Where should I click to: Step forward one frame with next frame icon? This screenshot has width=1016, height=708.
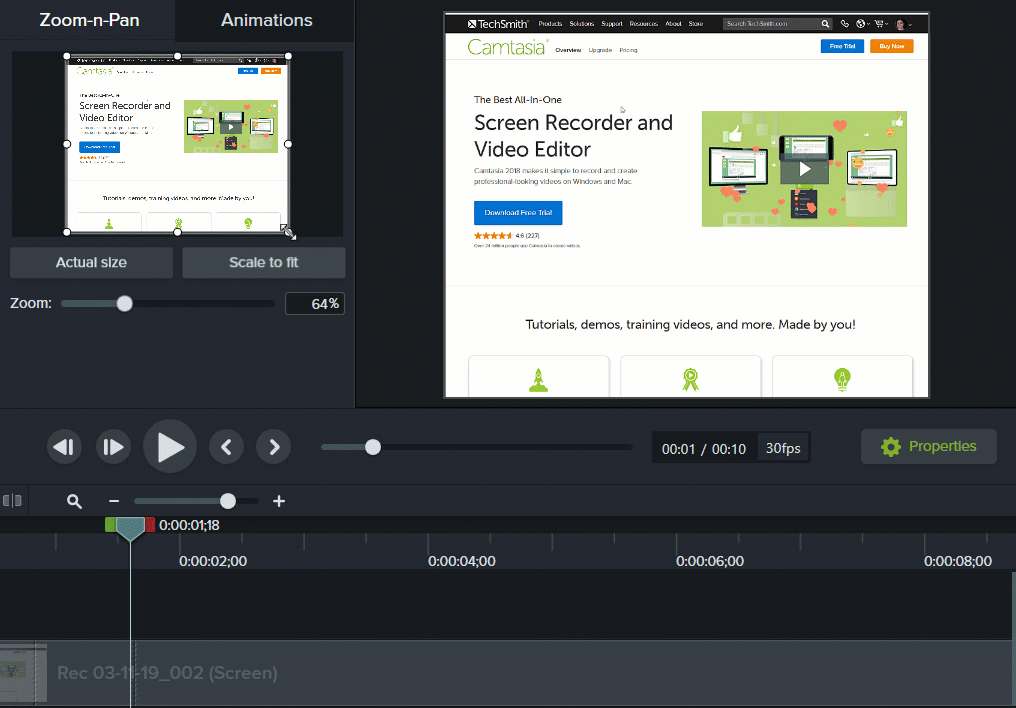[113, 447]
